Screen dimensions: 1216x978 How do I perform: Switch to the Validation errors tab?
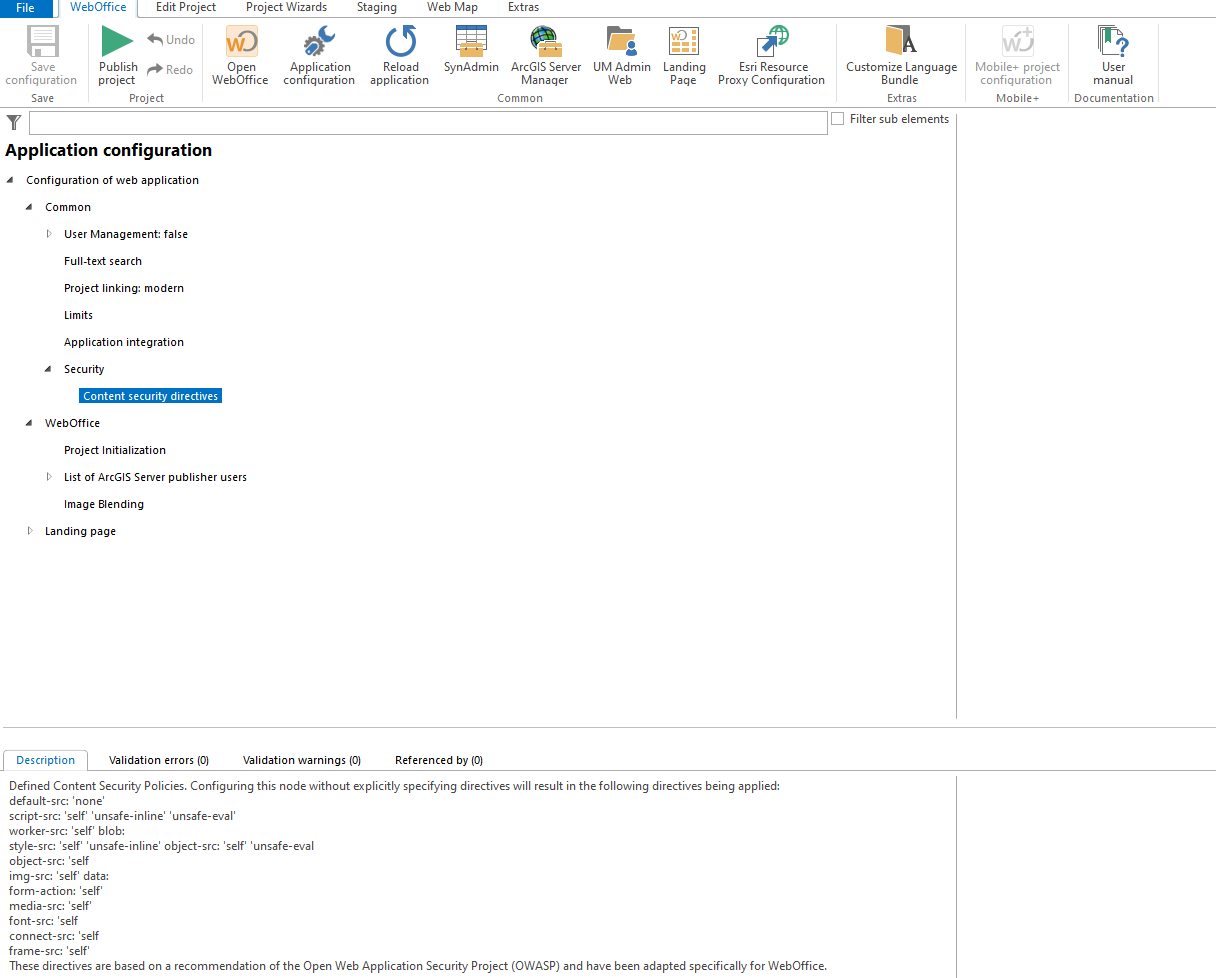click(158, 759)
